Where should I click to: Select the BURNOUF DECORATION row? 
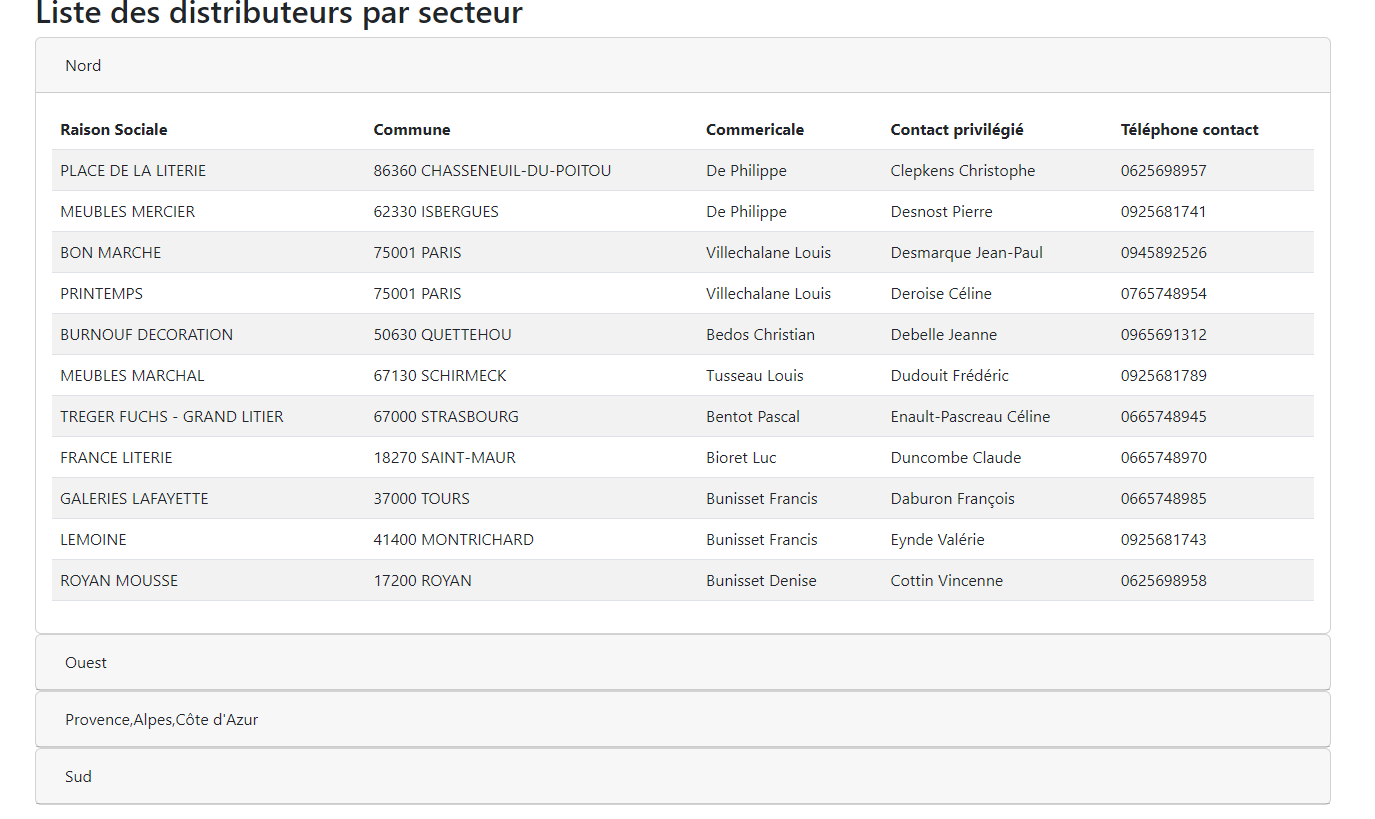click(146, 335)
